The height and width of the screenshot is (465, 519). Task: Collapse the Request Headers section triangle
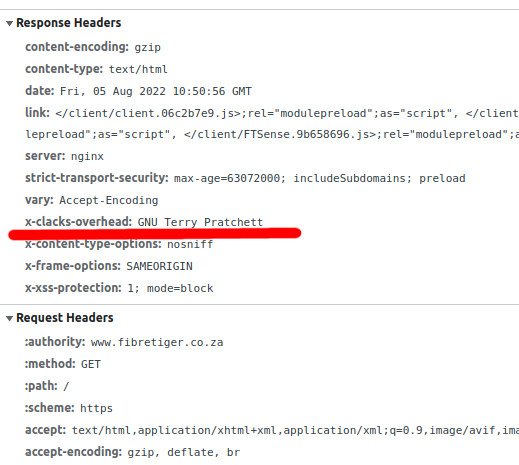coord(9,318)
